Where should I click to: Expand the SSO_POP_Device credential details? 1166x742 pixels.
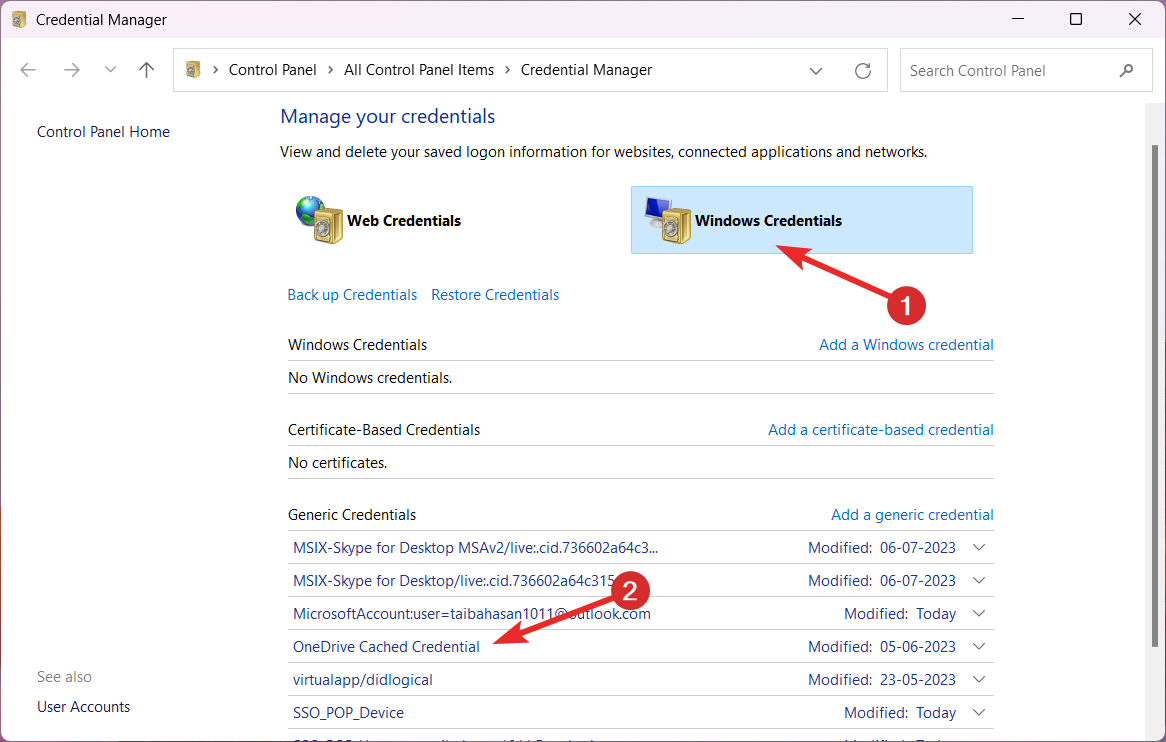[978, 712]
